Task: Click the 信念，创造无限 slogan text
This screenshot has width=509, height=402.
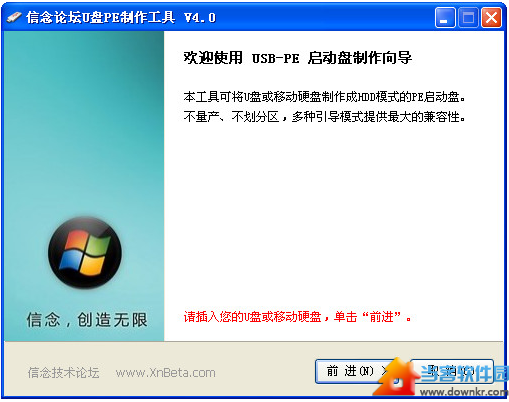Action: click(87, 320)
